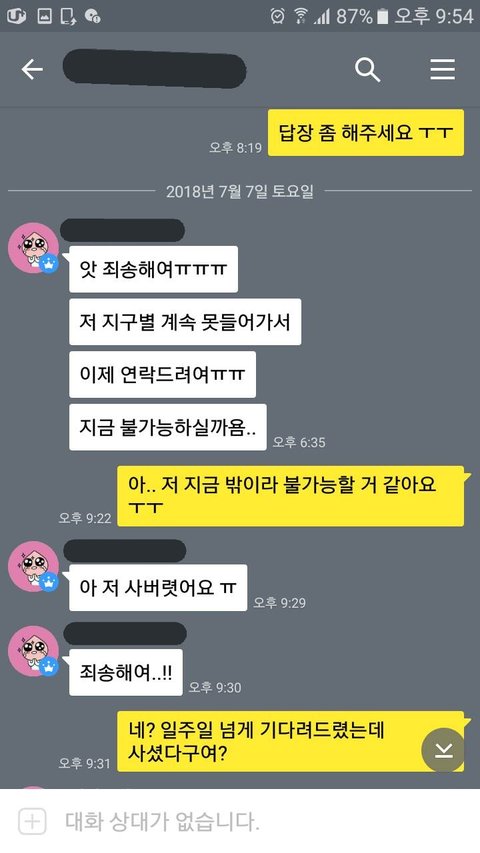Tap the 2018년 7월 7일 date separator

point(240,191)
